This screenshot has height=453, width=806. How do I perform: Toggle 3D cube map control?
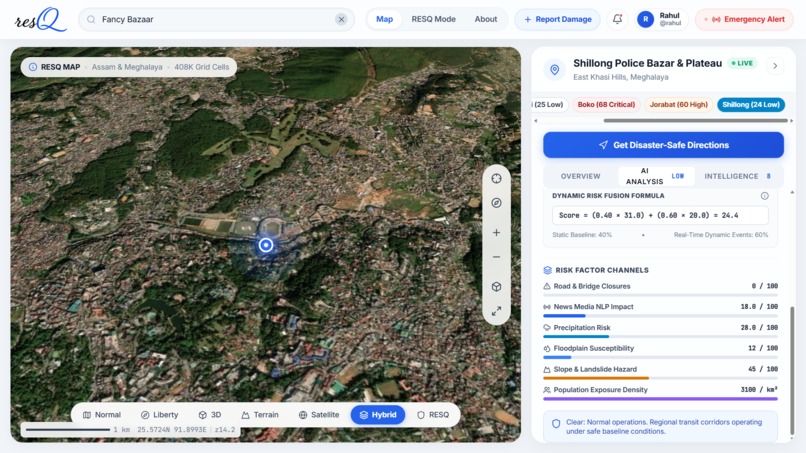point(496,286)
